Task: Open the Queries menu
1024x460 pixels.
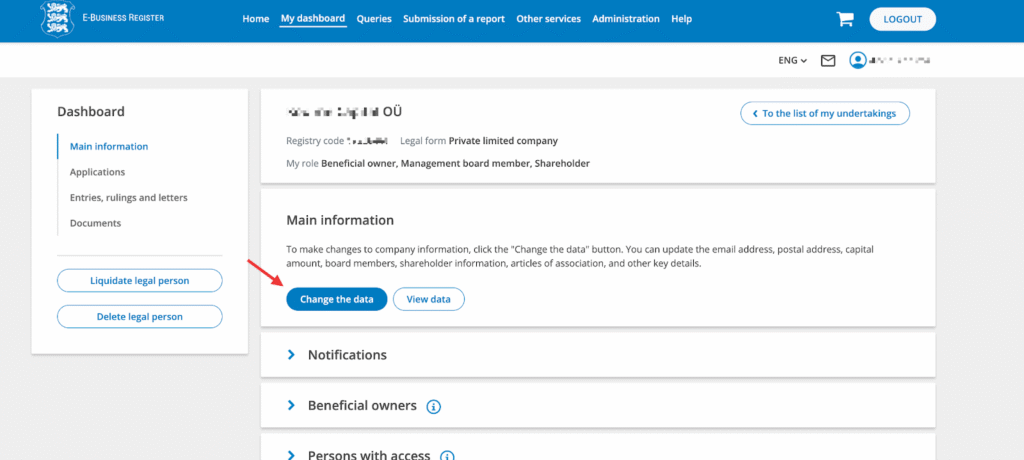Action: 374,19
